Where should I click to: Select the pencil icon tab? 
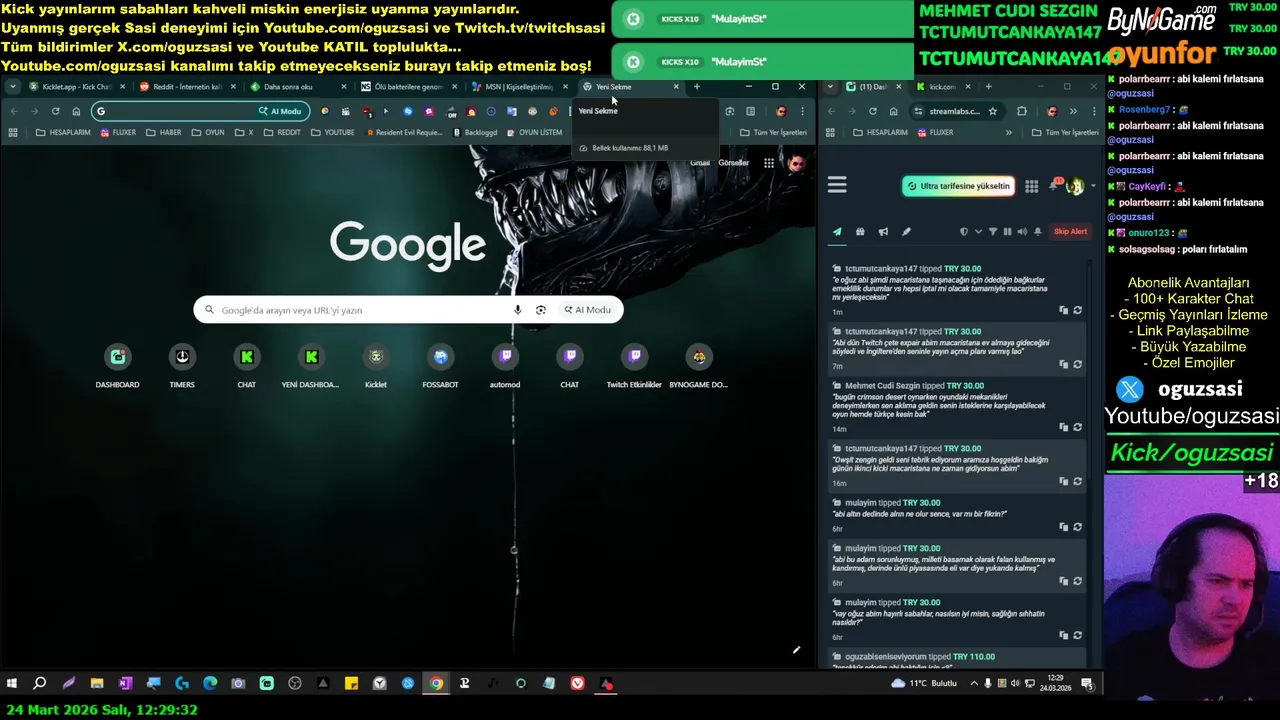click(x=906, y=232)
